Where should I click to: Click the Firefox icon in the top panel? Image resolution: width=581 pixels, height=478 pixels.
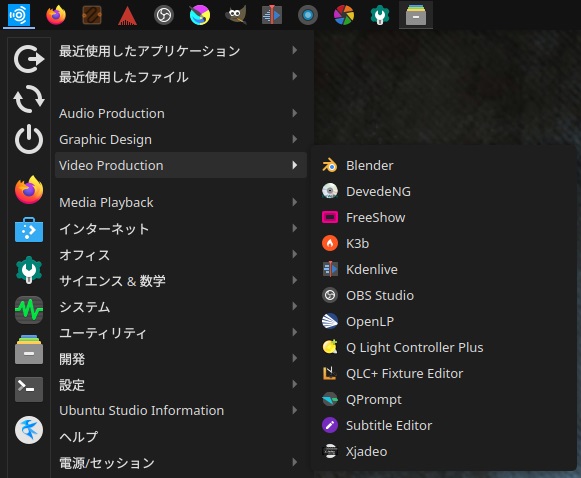click(56, 15)
